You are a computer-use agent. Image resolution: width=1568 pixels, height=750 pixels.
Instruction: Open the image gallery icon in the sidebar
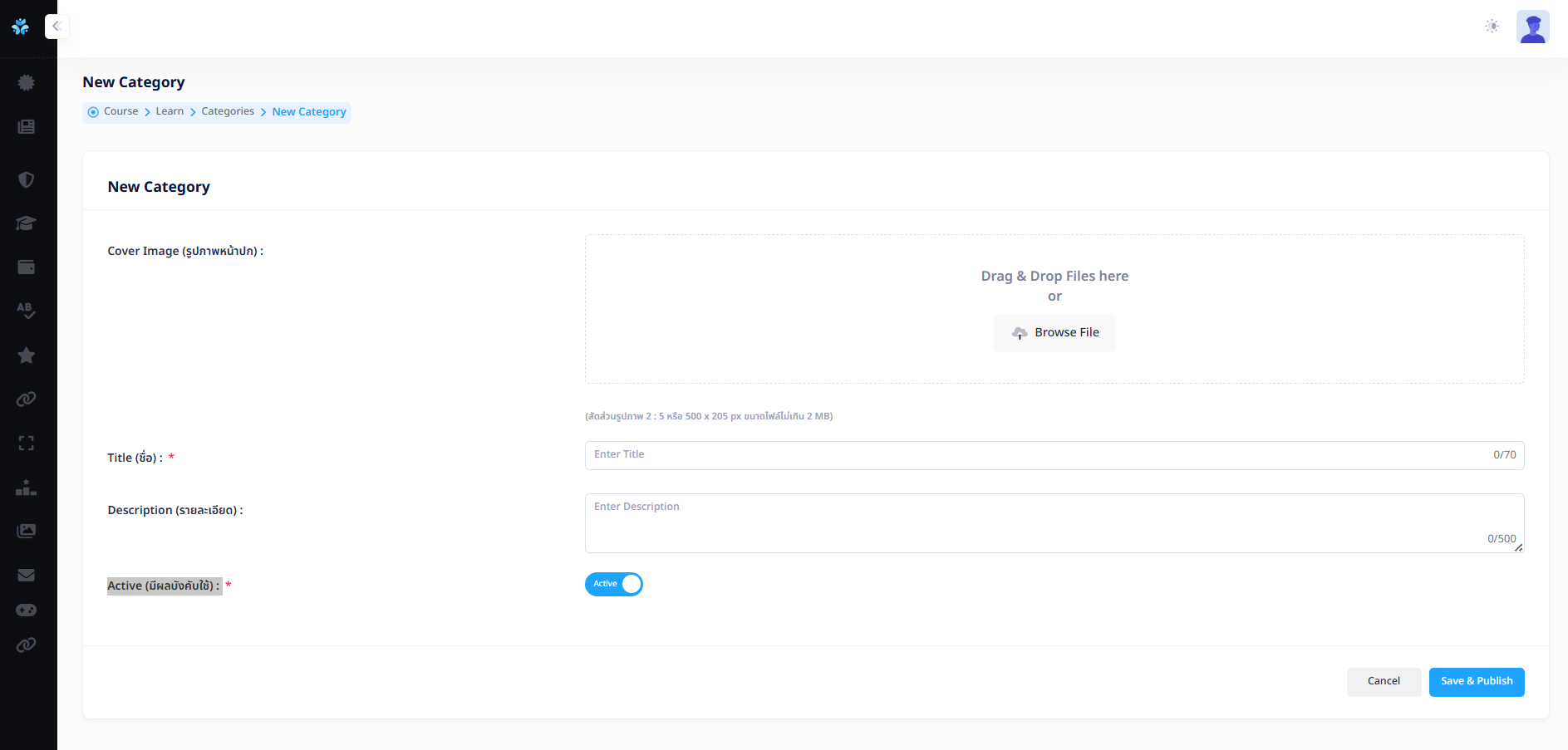tap(27, 531)
